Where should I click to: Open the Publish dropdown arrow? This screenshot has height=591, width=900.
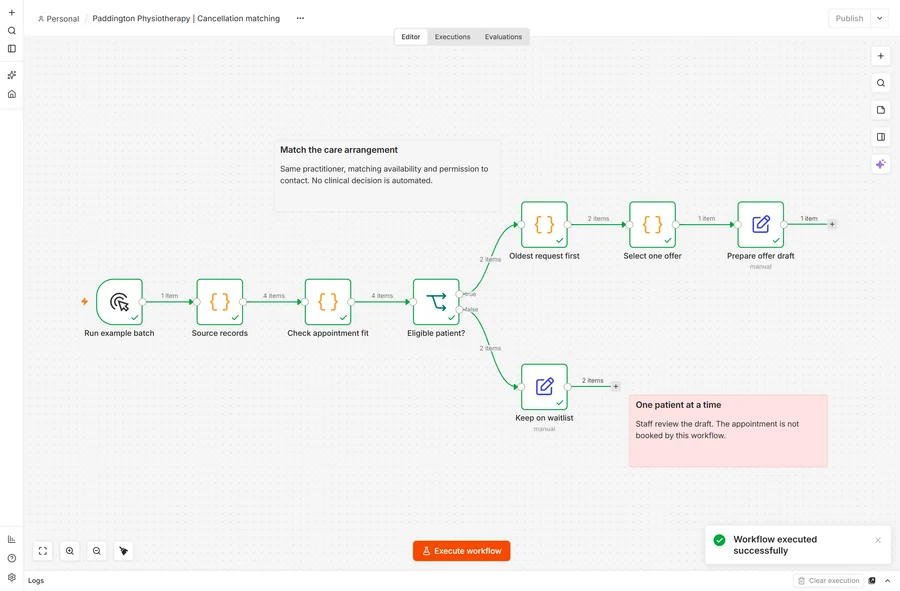tap(879, 18)
